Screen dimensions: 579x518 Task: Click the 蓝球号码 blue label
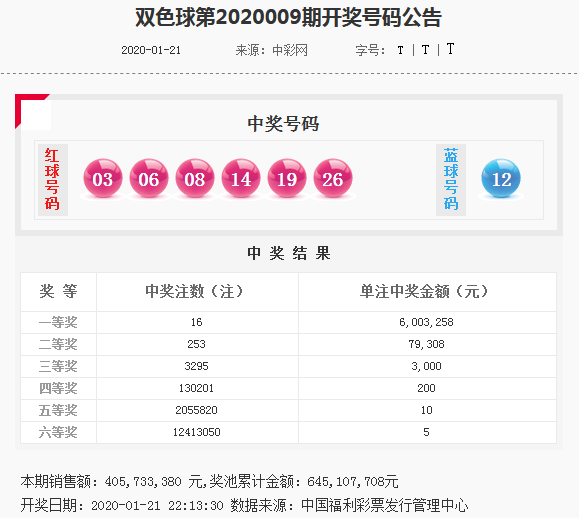pos(451,180)
